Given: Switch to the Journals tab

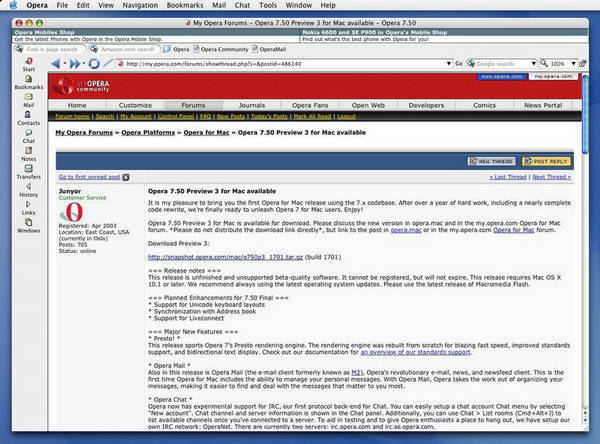Looking at the screenshot, I should point(251,105).
